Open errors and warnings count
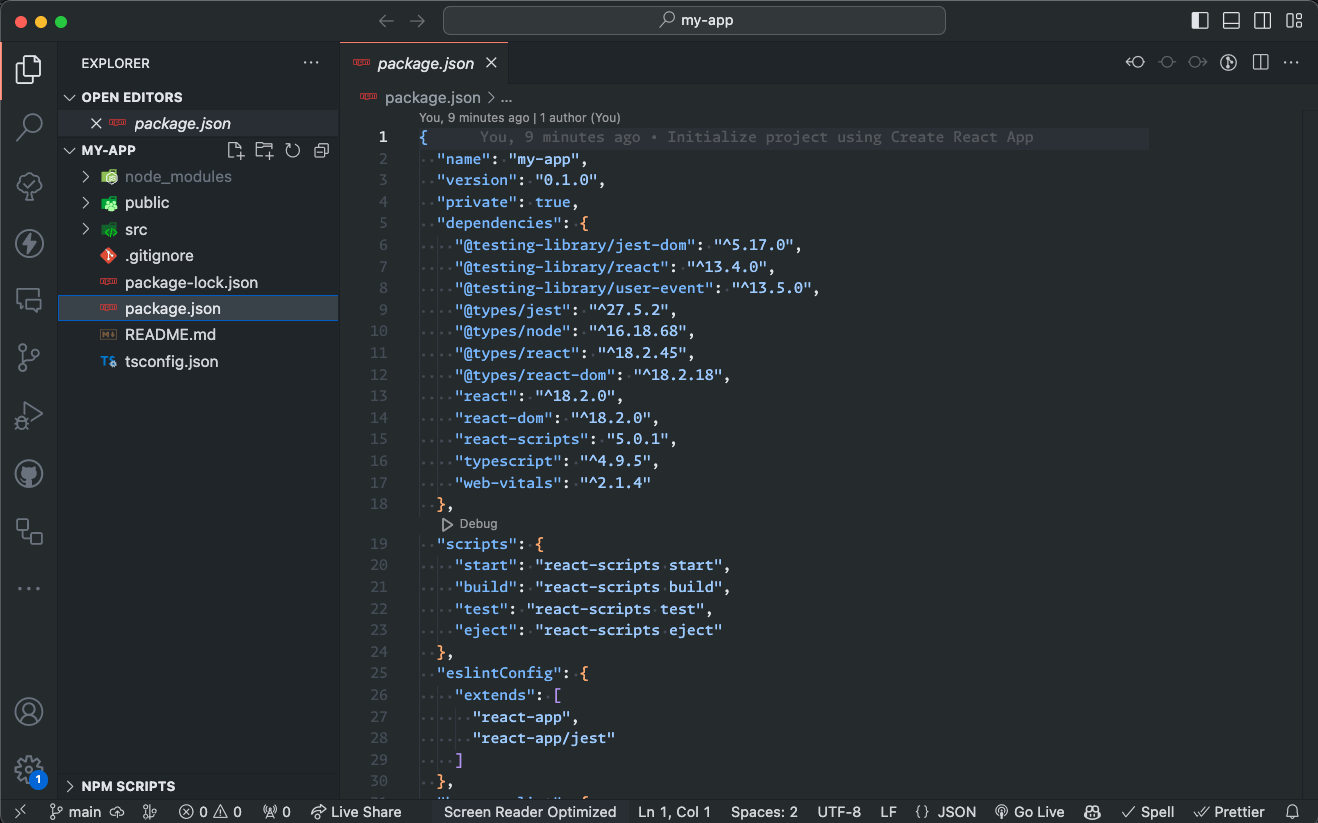The height and width of the screenshot is (823, 1318). pyautogui.click(x=210, y=812)
